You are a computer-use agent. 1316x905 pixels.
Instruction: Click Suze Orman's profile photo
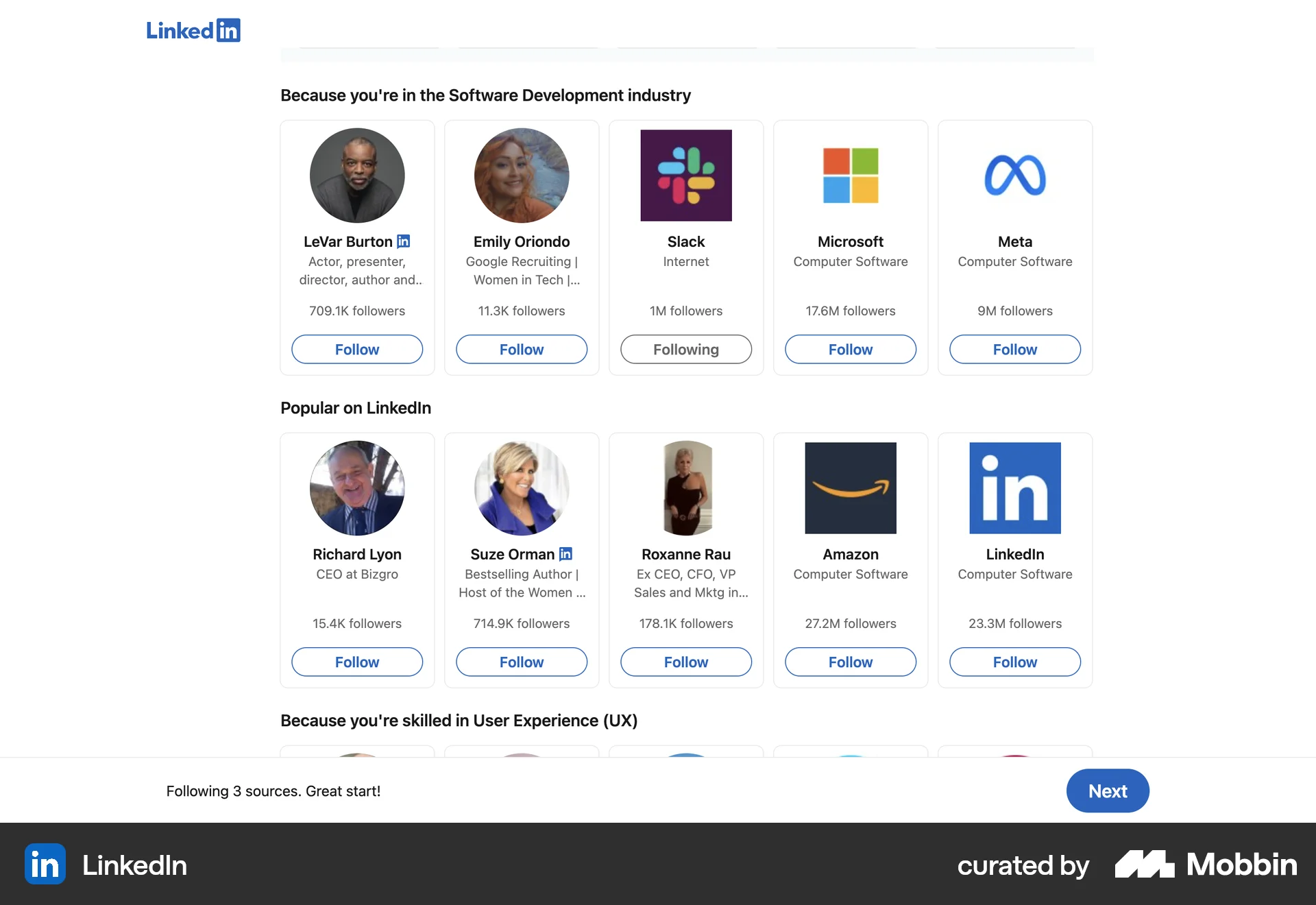521,487
